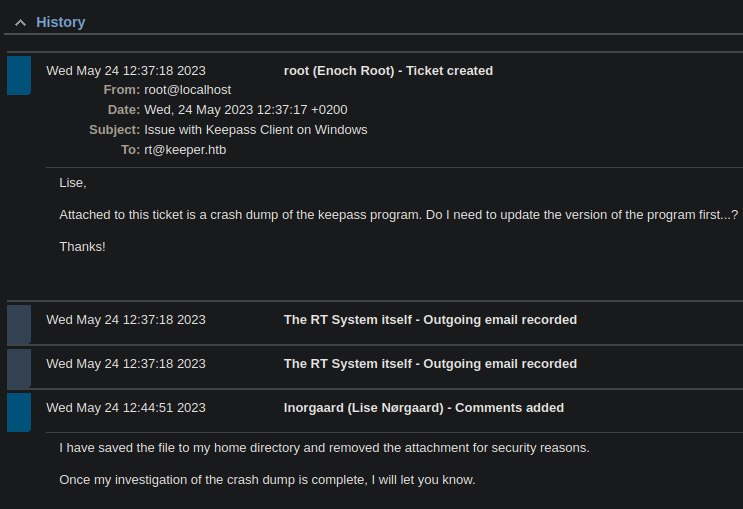Click the 'saved the file to my home directory' comment
743x509 pixels.
click(324, 448)
